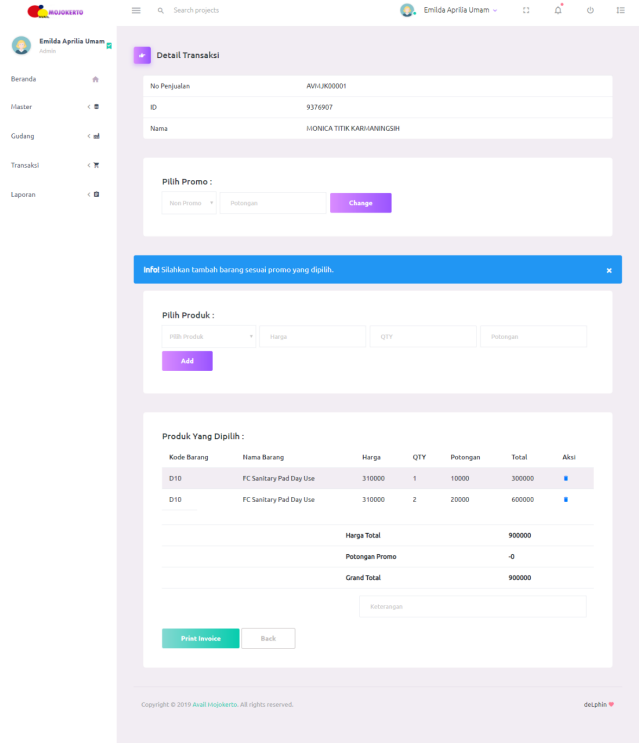Toggle the hamburger menu icon
This screenshot has width=641, height=747.
[136, 10]
